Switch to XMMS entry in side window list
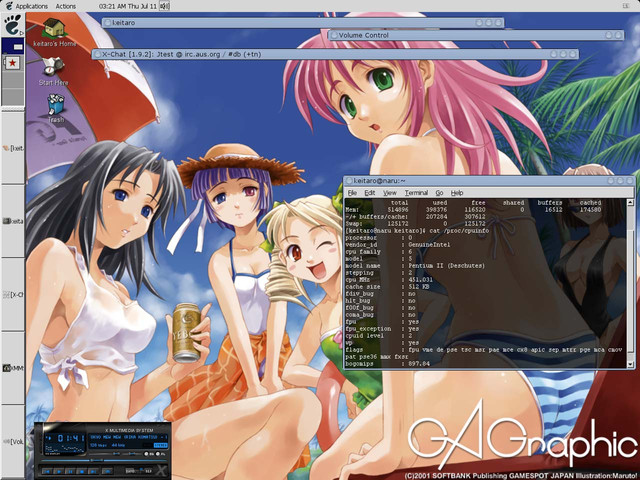 pos(13,368)
